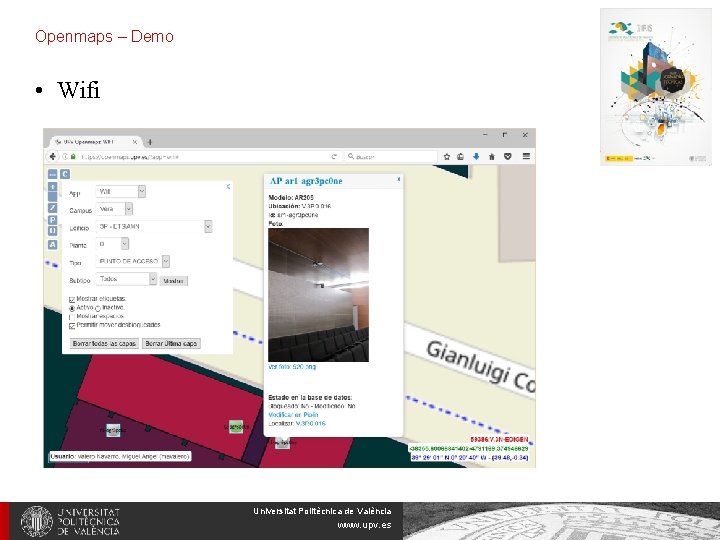Click the green UTM coordinates text
The image size is (720, 540).
click(468, 449)
